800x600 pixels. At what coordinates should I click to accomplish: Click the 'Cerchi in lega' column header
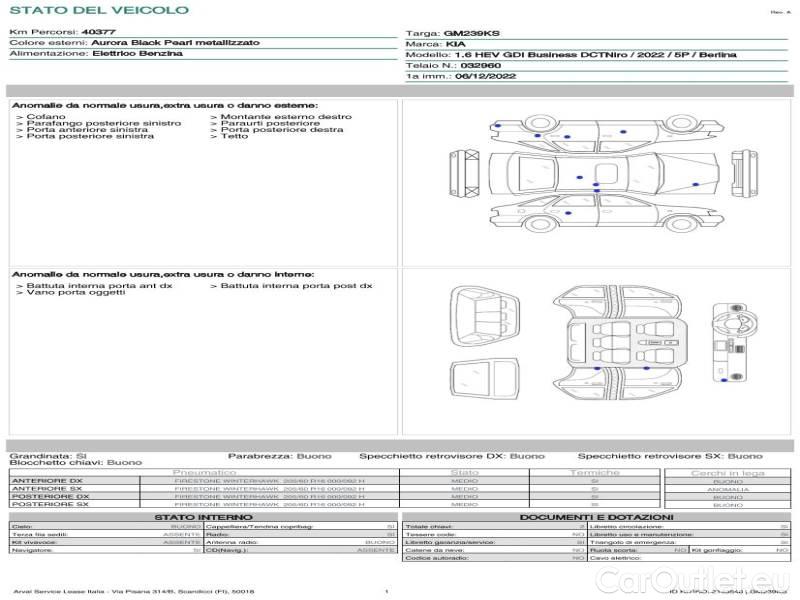click(x=727, y=472)
